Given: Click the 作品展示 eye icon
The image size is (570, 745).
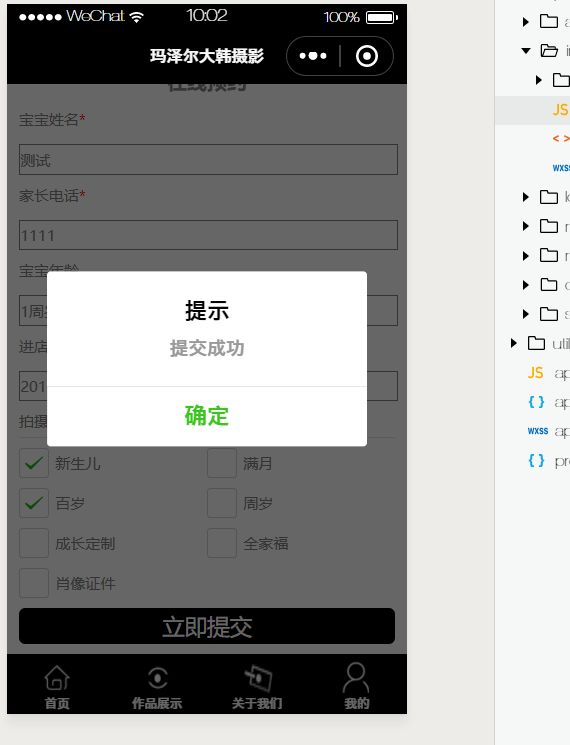Looking at the screenshot, I should 157,678.
